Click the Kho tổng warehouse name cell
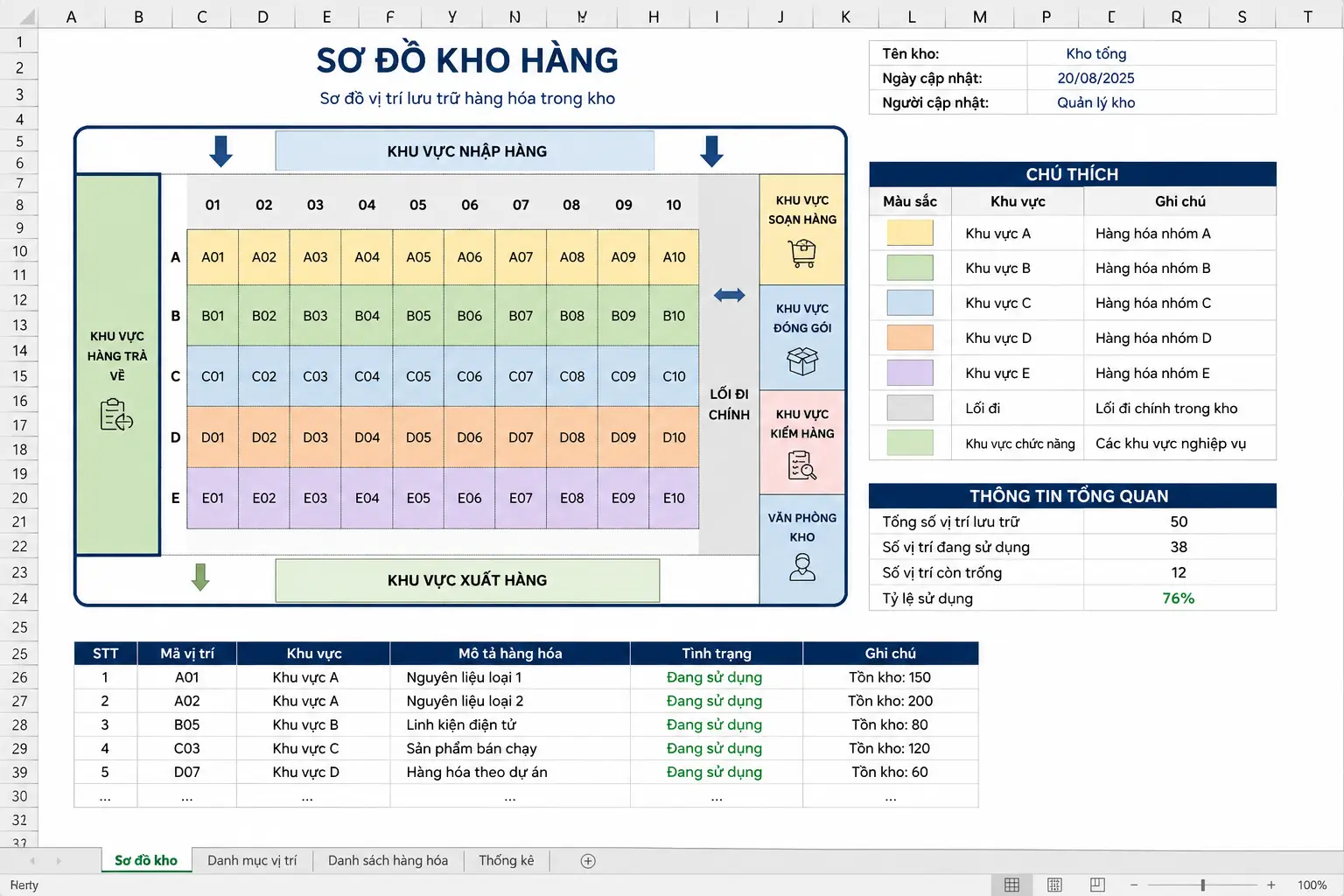Screen dimensions: 1344x896 pyautogui.click(x=1151, y=53)
